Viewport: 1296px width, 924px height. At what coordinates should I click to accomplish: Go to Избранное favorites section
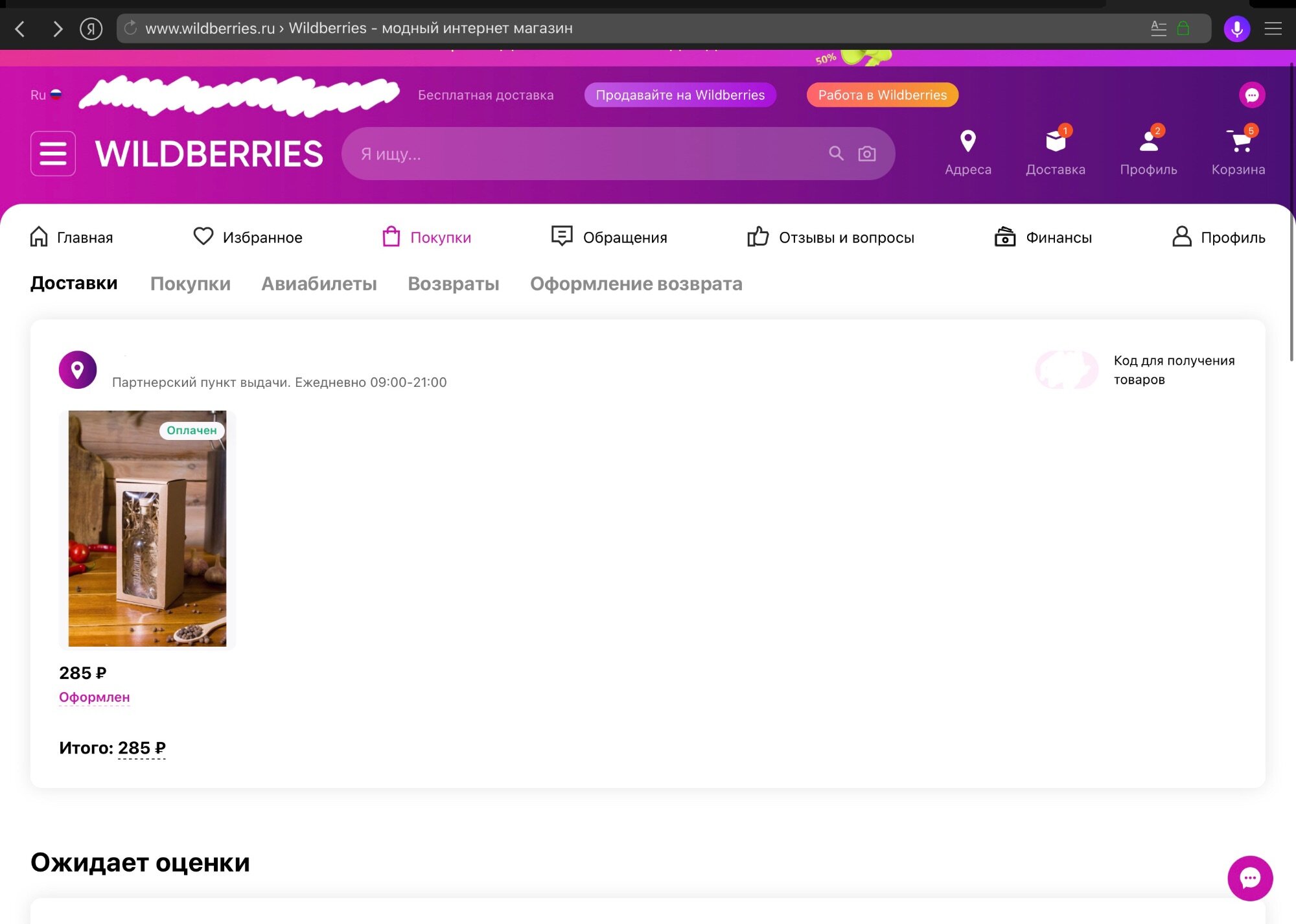[248, 237]
